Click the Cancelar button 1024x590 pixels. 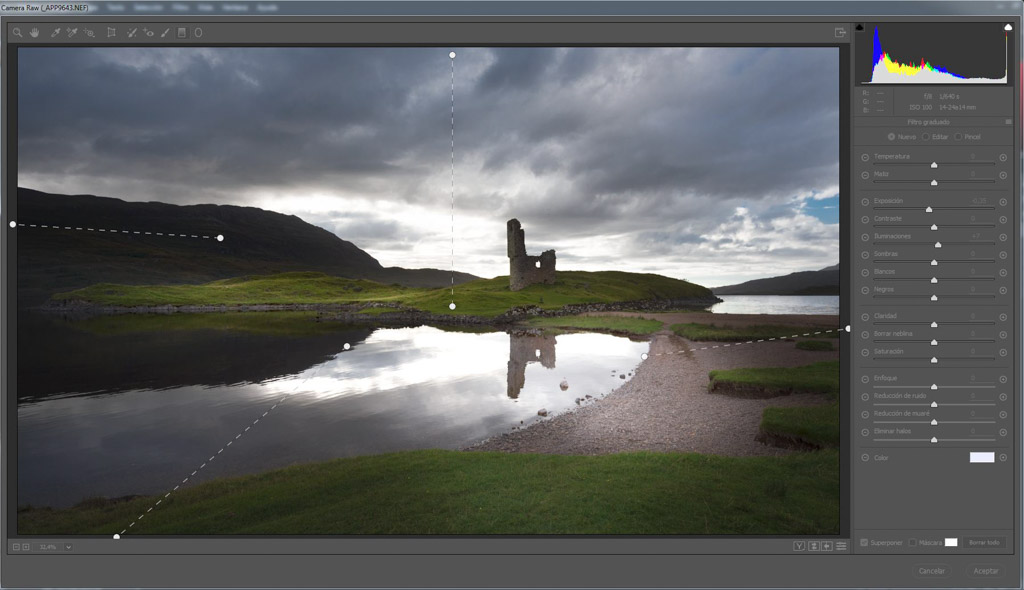click(x=931, y=571)
